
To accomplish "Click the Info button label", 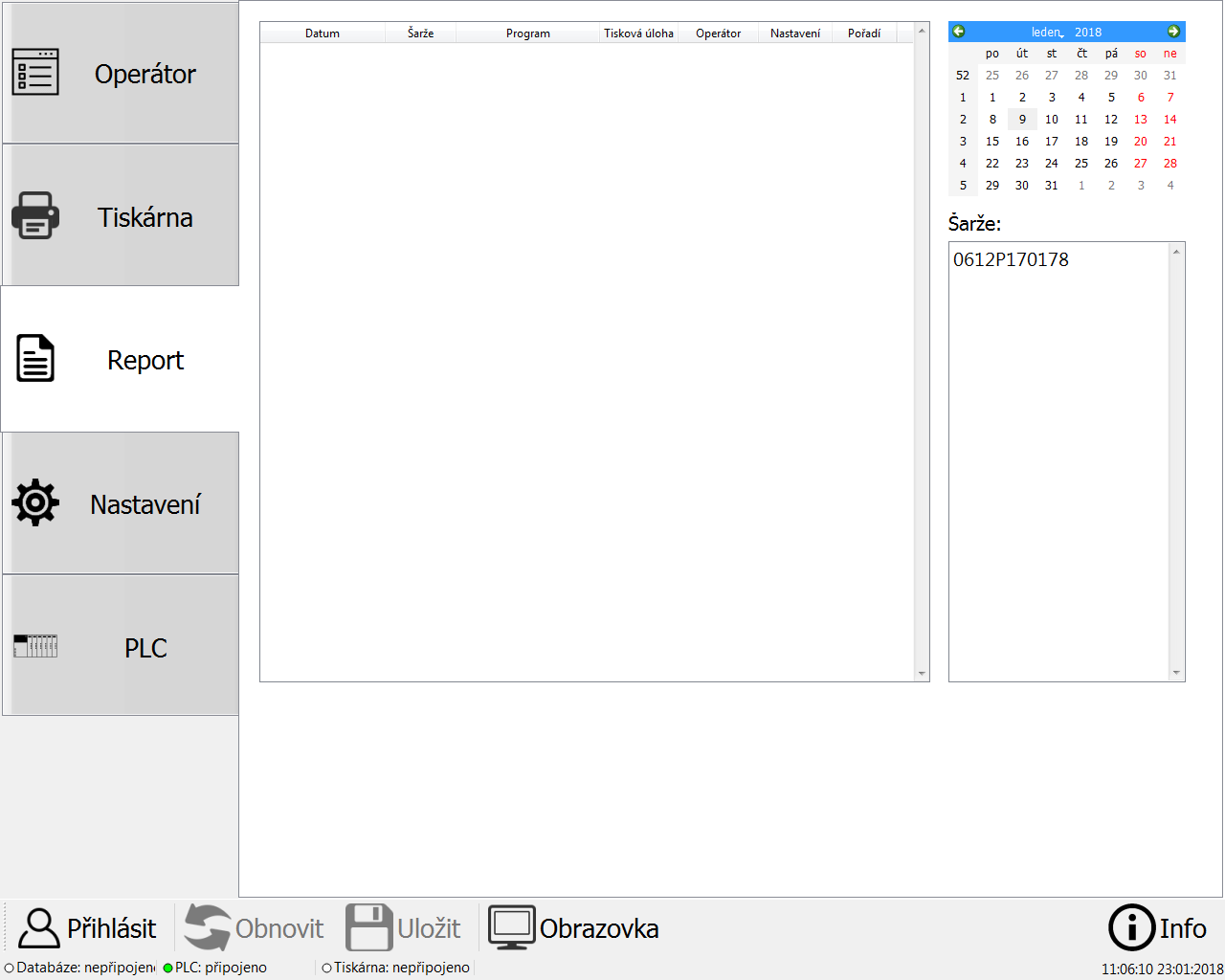I will [x=1183, y=928].
